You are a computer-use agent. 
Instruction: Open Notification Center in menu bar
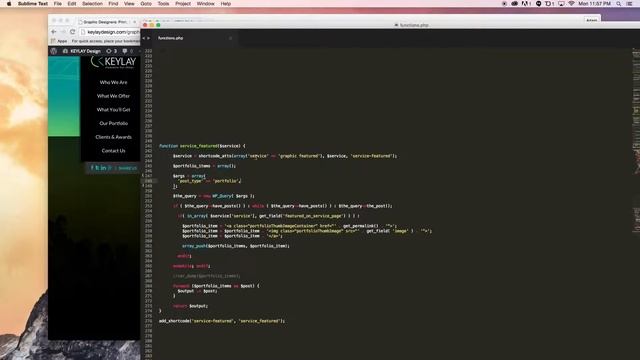coord(630,4)
